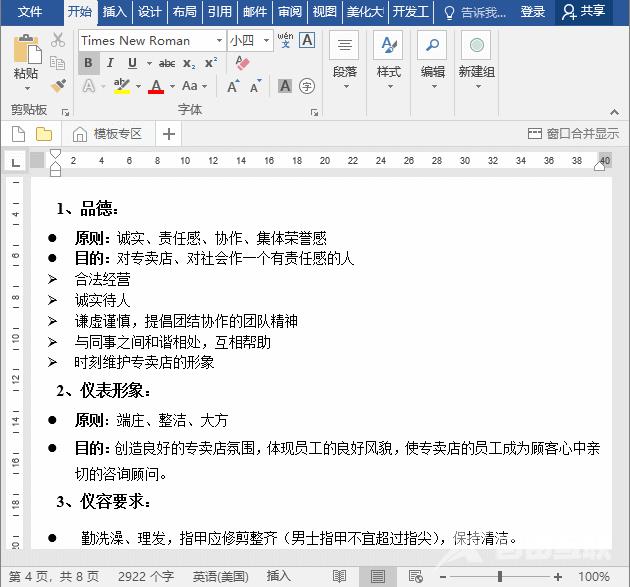Select the Format Painter brush
630x587 pixels.
pyautogui.click(x=58, y=86)
